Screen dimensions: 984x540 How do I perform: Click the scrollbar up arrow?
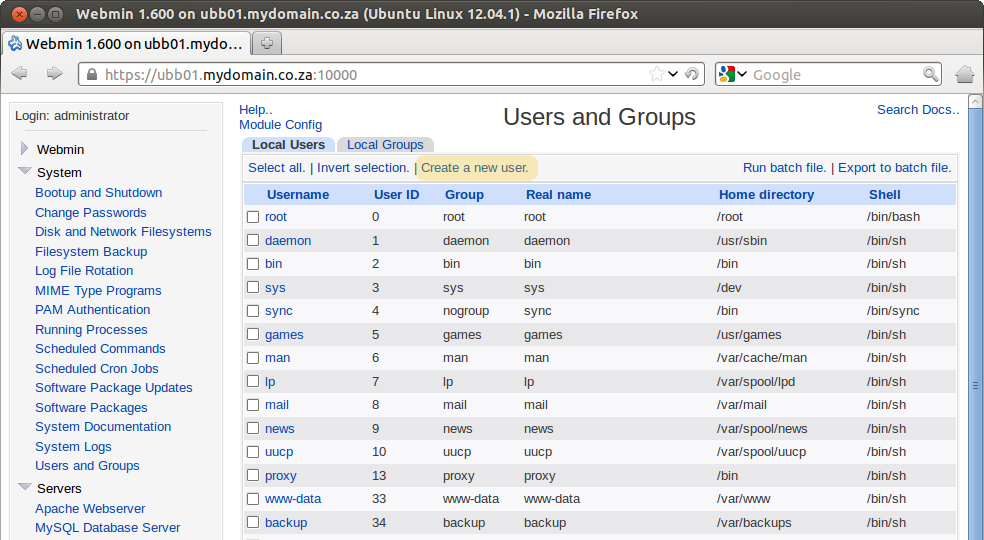click(x=975, y=101)
